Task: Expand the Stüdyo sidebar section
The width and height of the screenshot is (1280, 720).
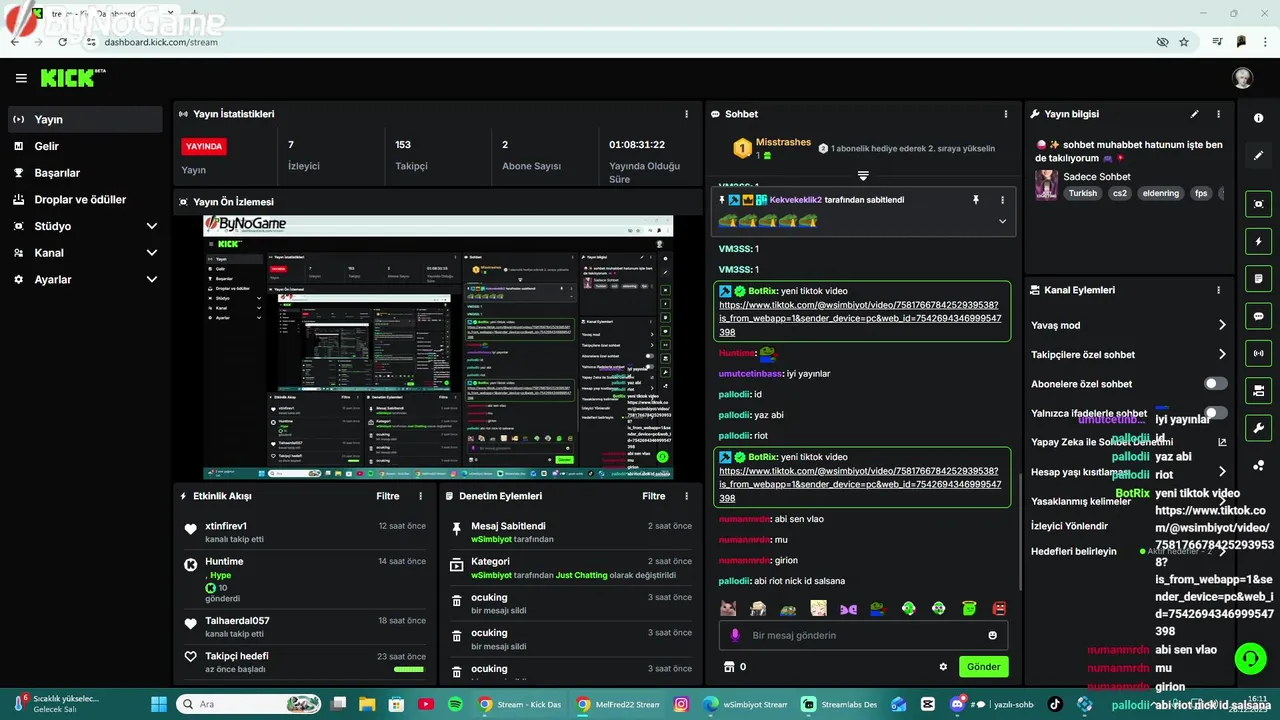Action: 152,226
